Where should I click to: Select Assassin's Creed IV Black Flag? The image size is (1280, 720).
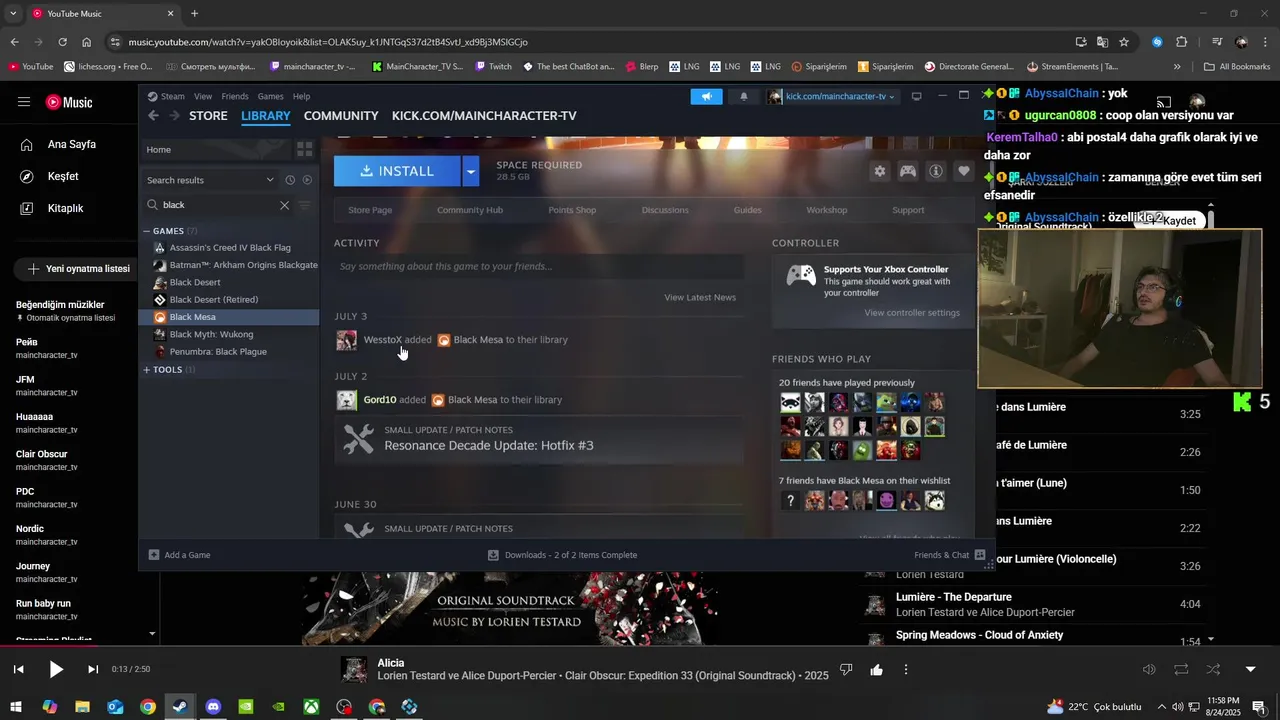(230, 248)
